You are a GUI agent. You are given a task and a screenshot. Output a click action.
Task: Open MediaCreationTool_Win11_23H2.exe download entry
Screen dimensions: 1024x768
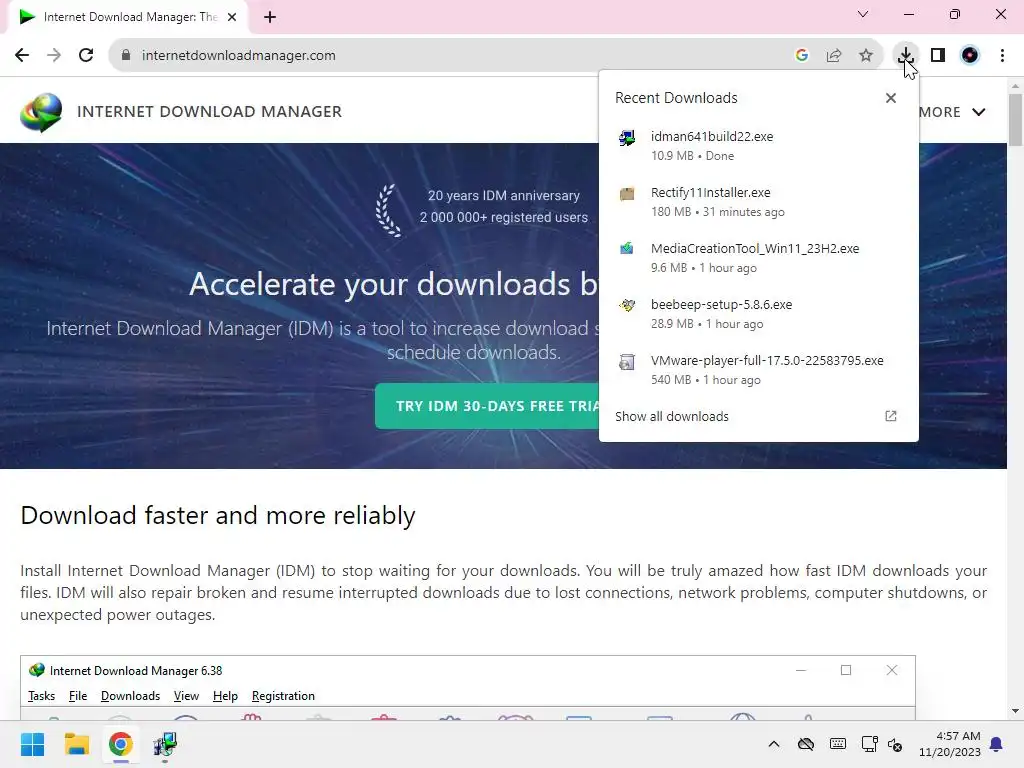coord(759,258)
